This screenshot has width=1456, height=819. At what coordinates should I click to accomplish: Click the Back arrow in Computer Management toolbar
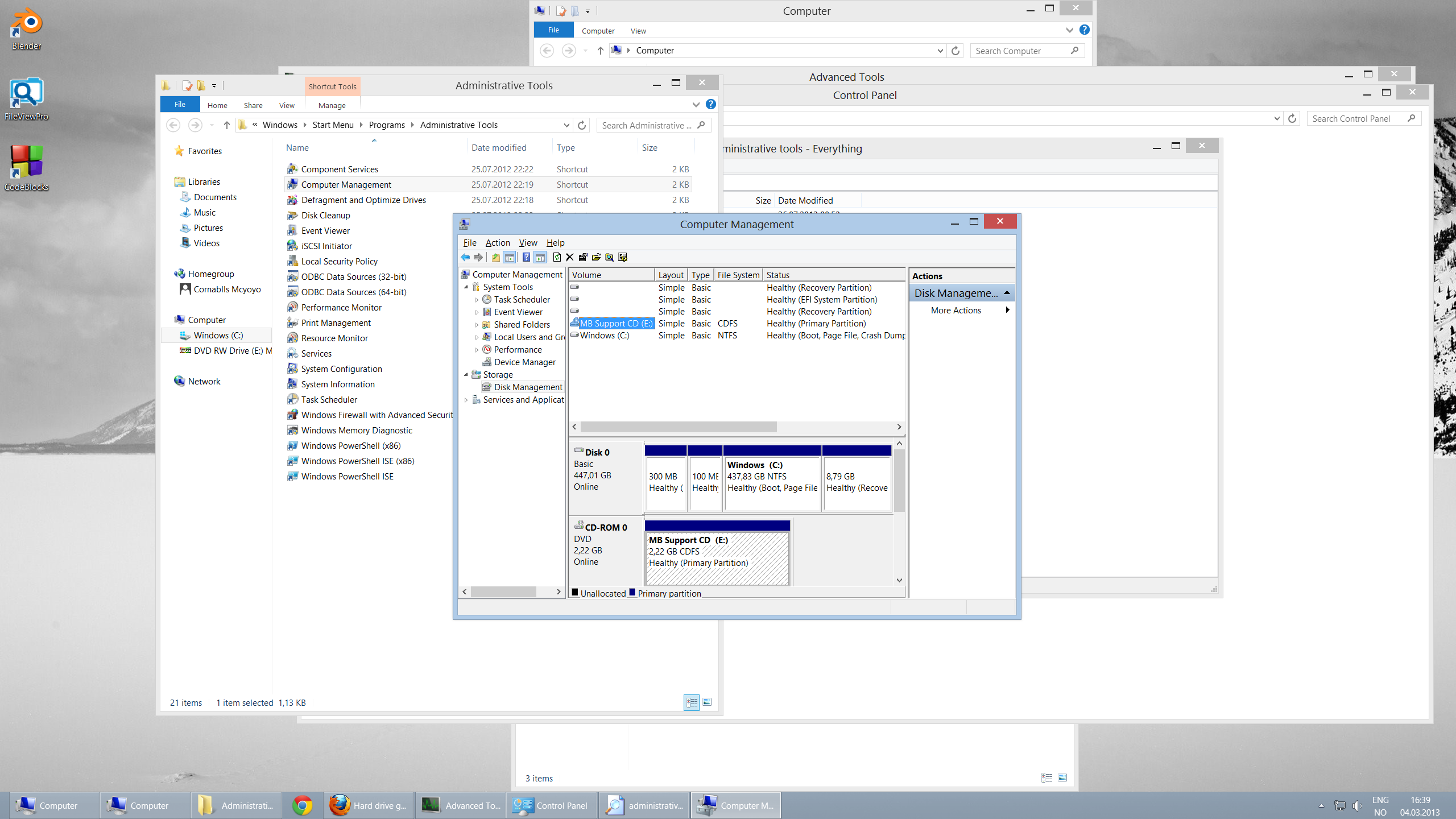[x=465, y=258]
